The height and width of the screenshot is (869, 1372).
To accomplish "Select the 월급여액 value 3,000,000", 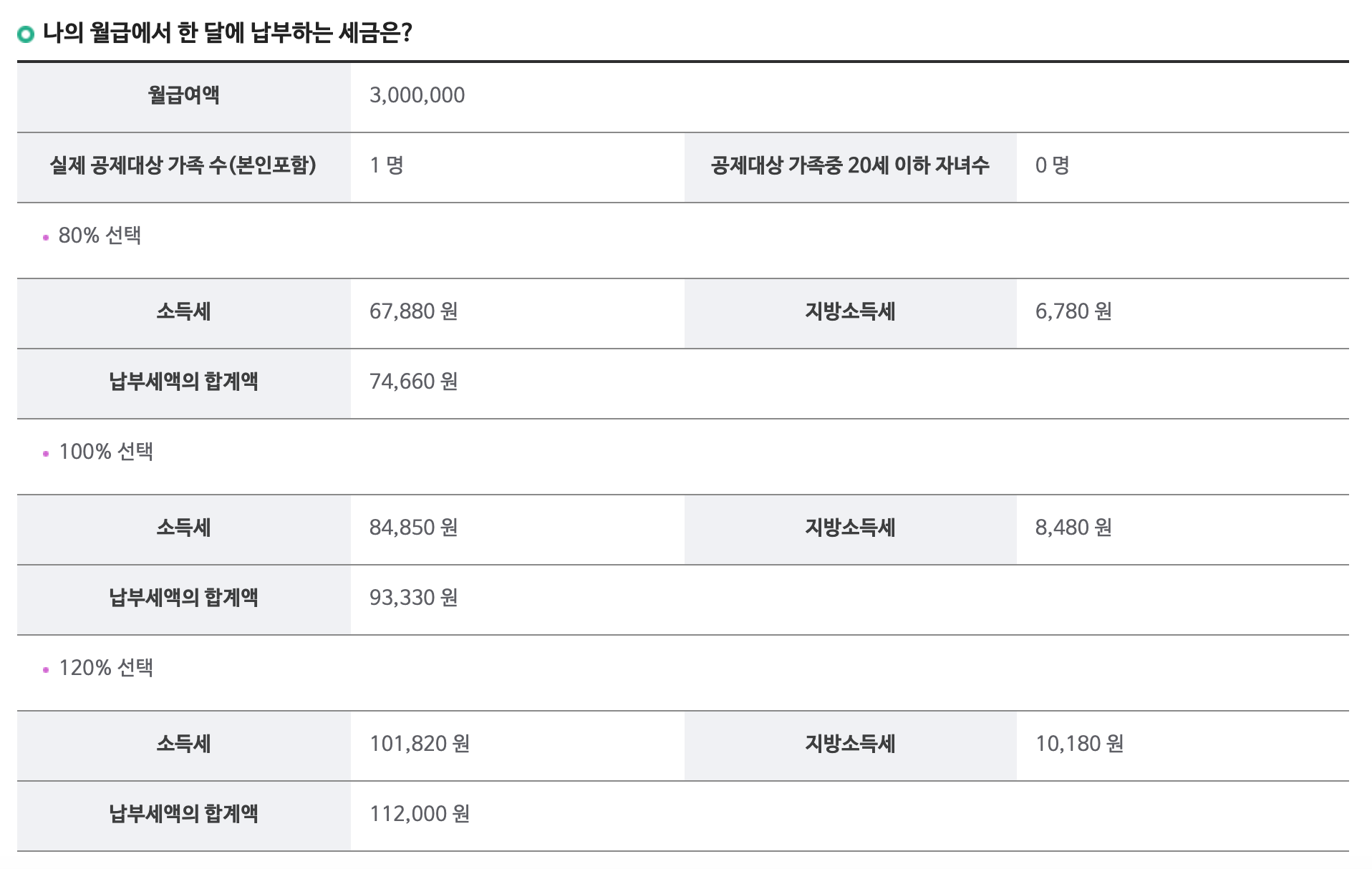I will tap(417, 95).
